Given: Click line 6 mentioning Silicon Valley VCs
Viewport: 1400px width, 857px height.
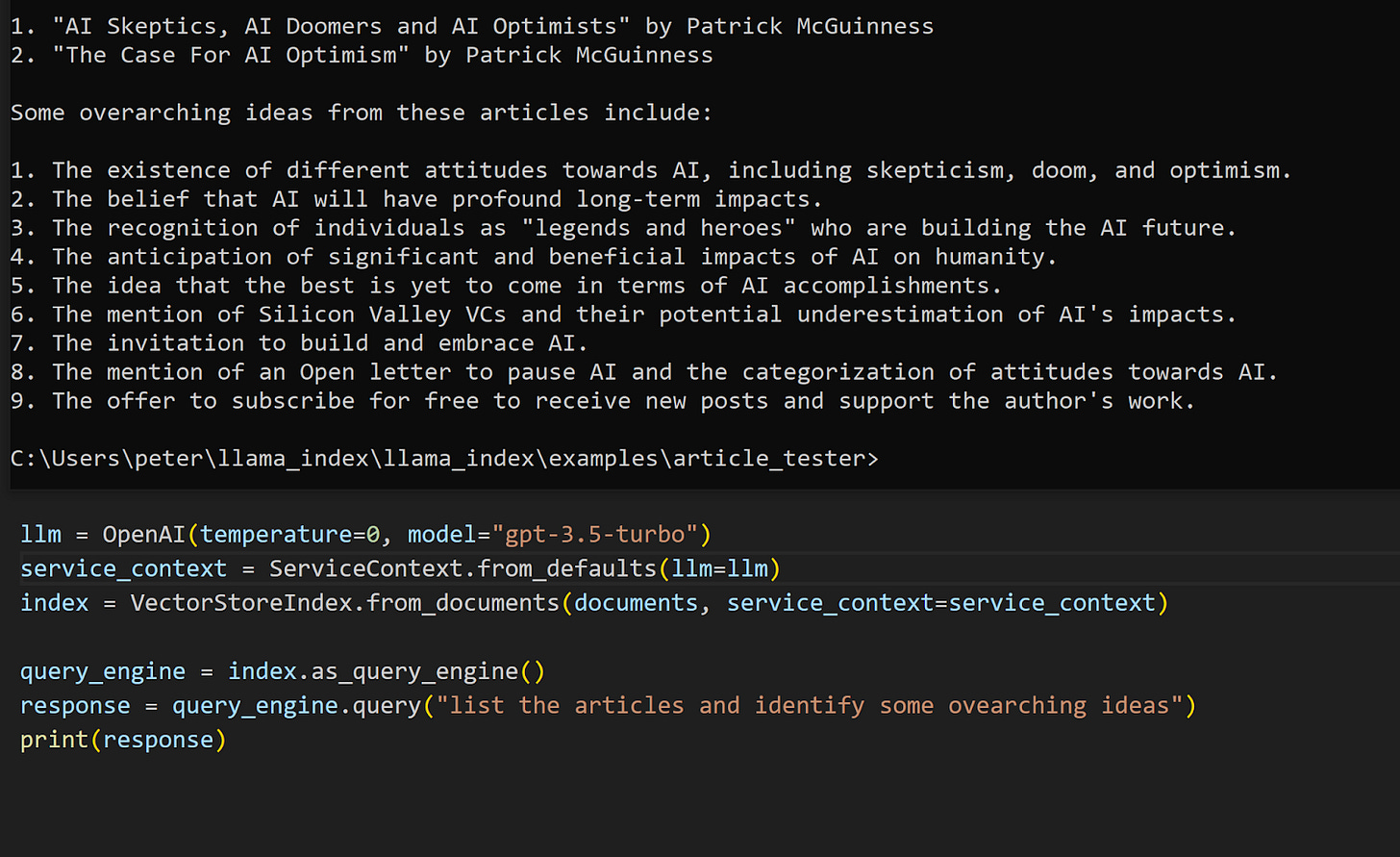Looking at the screenshot, I should [x=623, y=315].
